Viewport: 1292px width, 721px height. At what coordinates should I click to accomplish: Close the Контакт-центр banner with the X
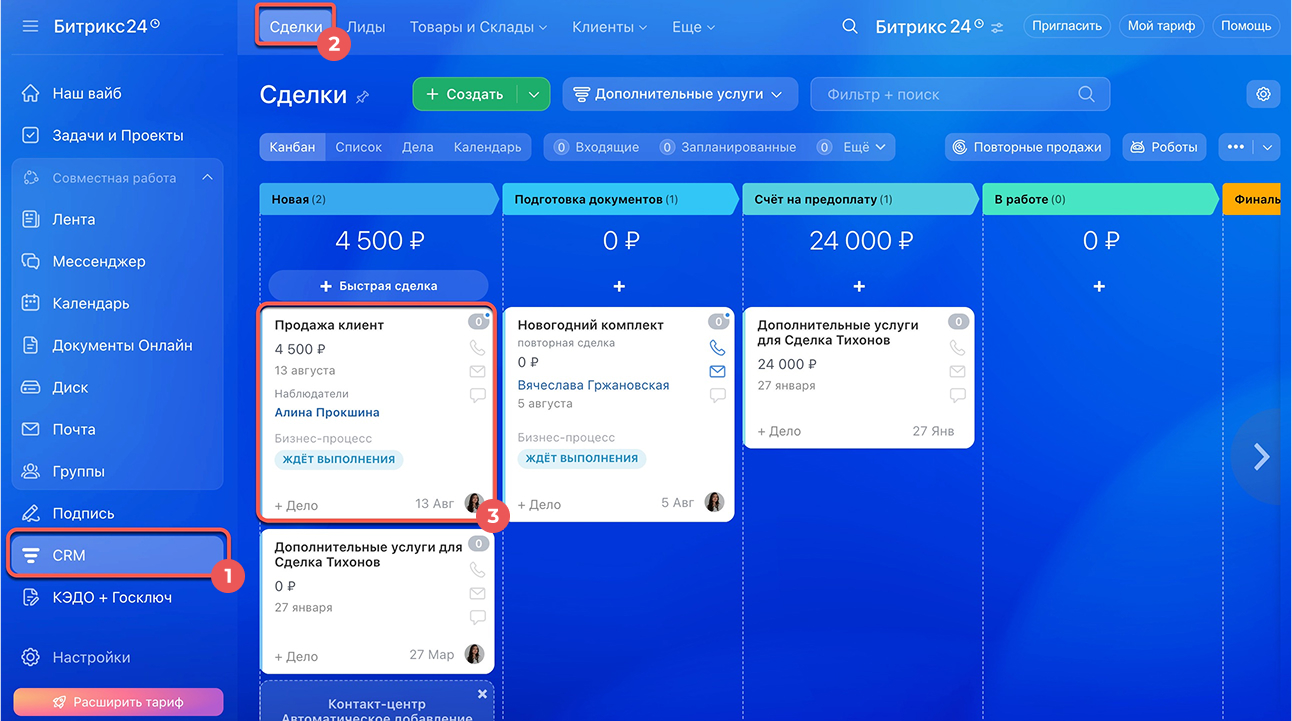pyautogui.click(x=482, y=693)
